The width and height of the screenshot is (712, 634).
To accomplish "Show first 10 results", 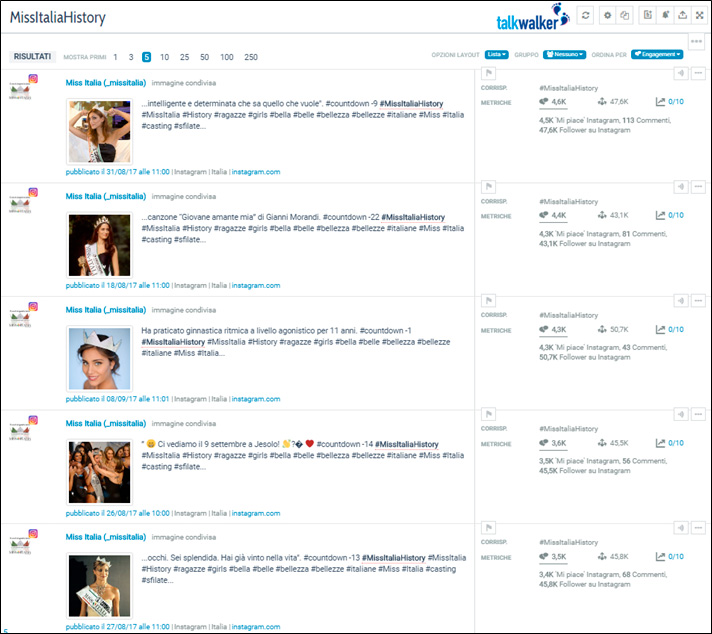I will (x=164, y=57).
